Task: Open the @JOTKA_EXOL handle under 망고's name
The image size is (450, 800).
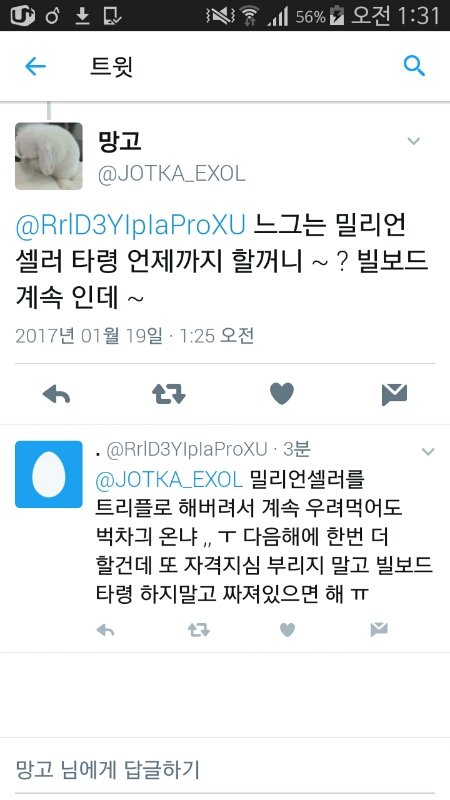Action: (x=171, y=174)
